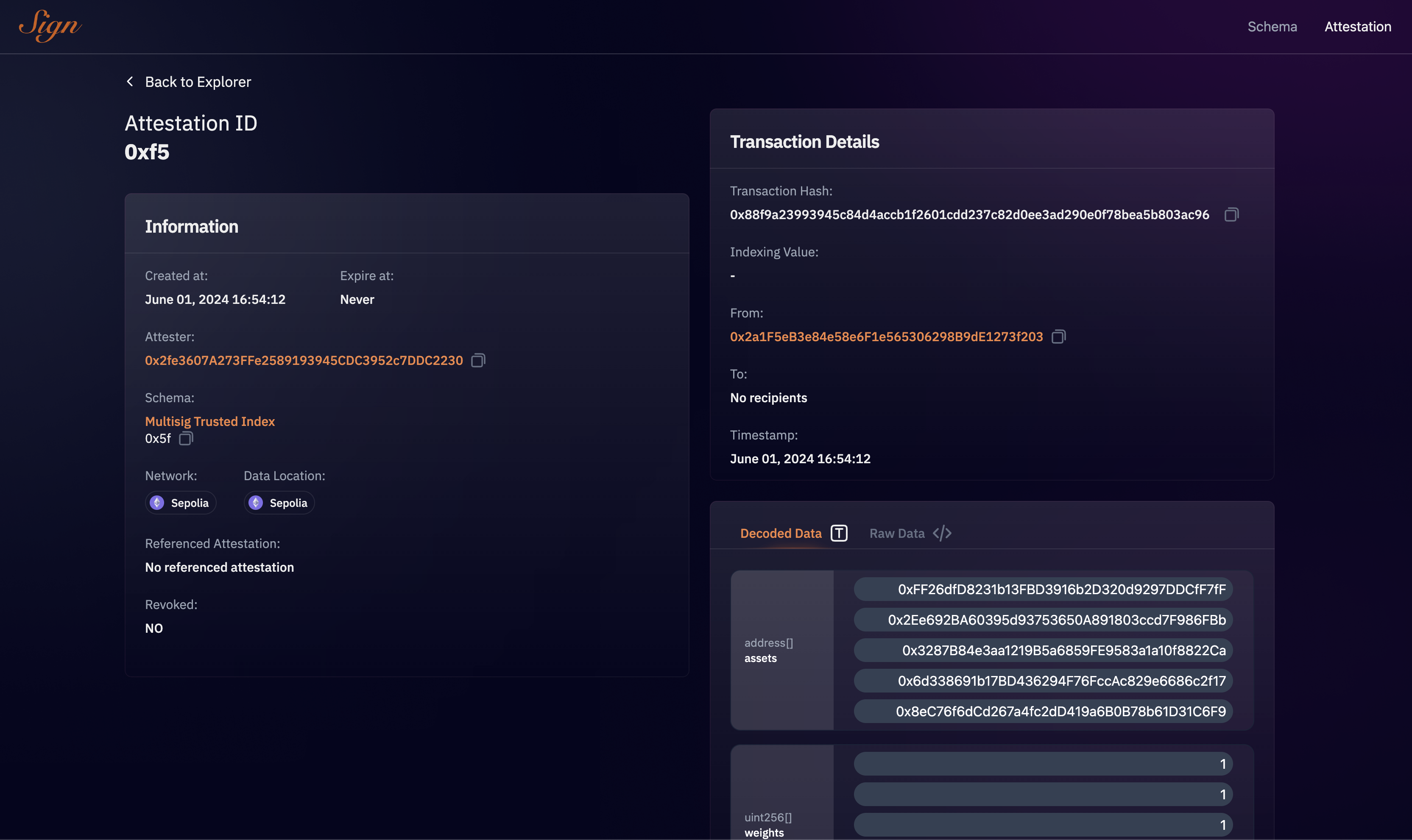Copy the schema ID 0x5f icon
The width and height of the screenshot is (1412, 840).
(186, 439)
